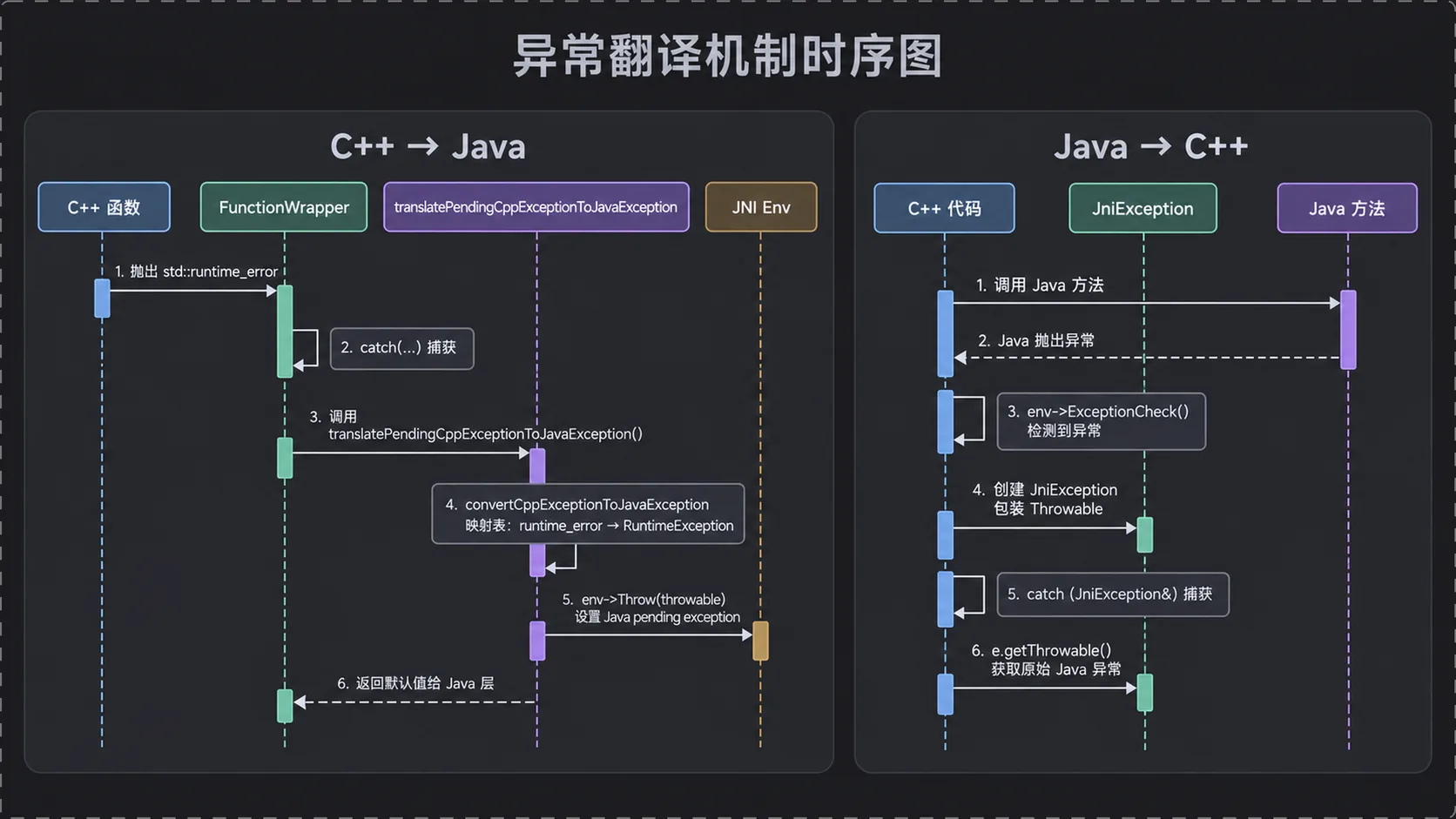Click the Java 方法 participant box
Screen dimensions: 1456x819
pyautogui.click(x=1347, y=208)
